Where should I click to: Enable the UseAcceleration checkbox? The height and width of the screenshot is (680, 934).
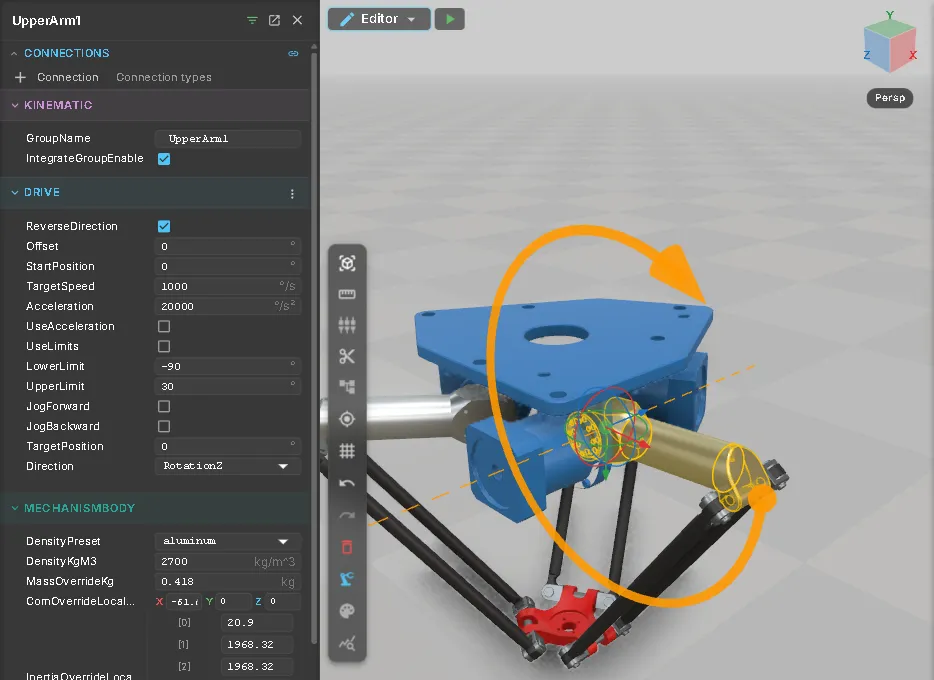pos(164,326)
